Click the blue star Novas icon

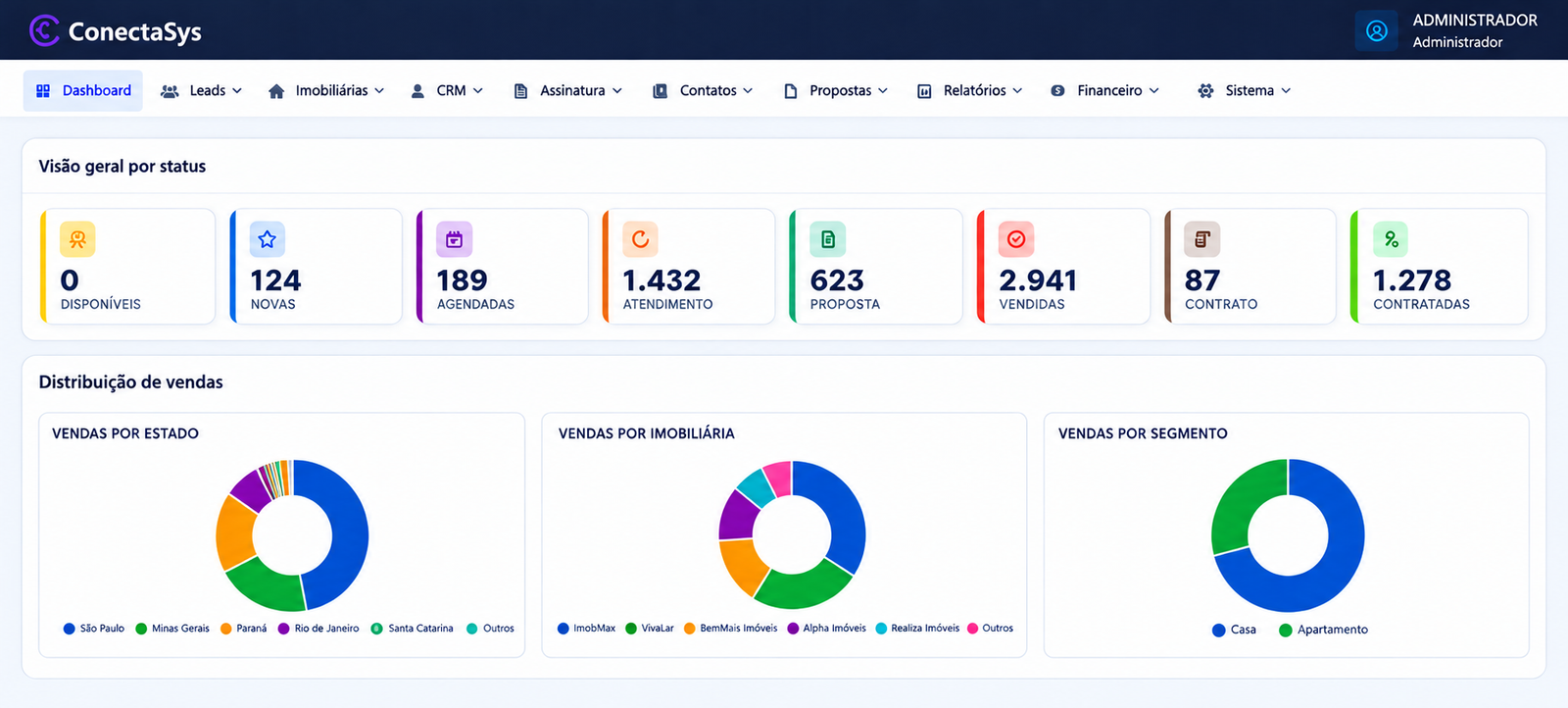point(268,239)
